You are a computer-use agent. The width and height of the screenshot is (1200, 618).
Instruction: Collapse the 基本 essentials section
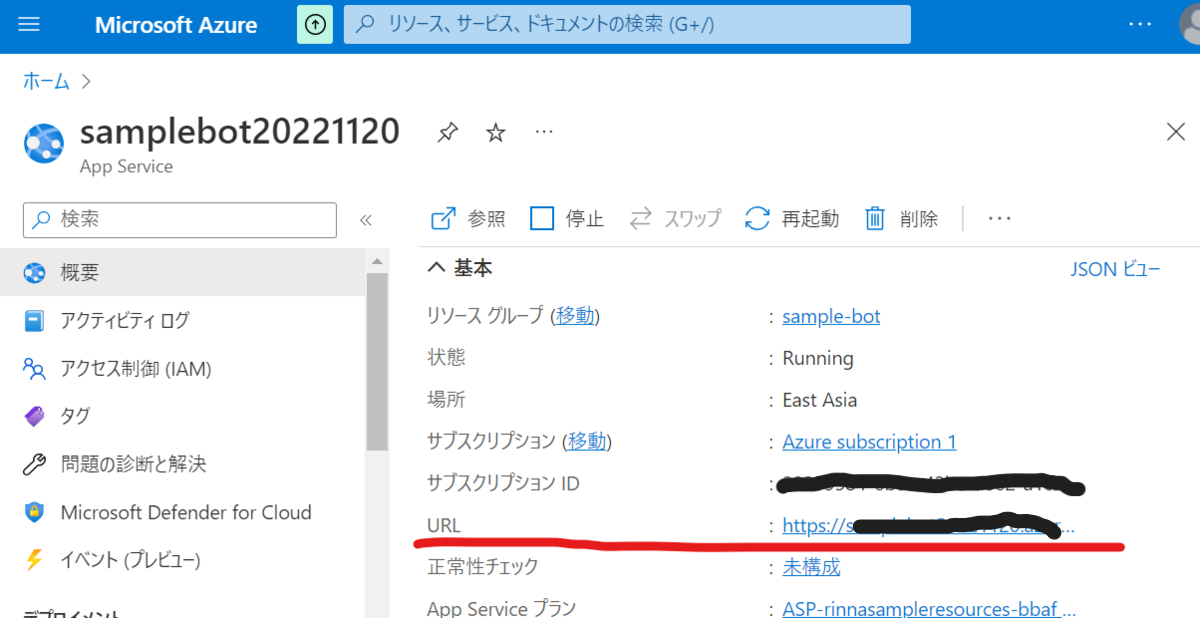tap(460, 268)
